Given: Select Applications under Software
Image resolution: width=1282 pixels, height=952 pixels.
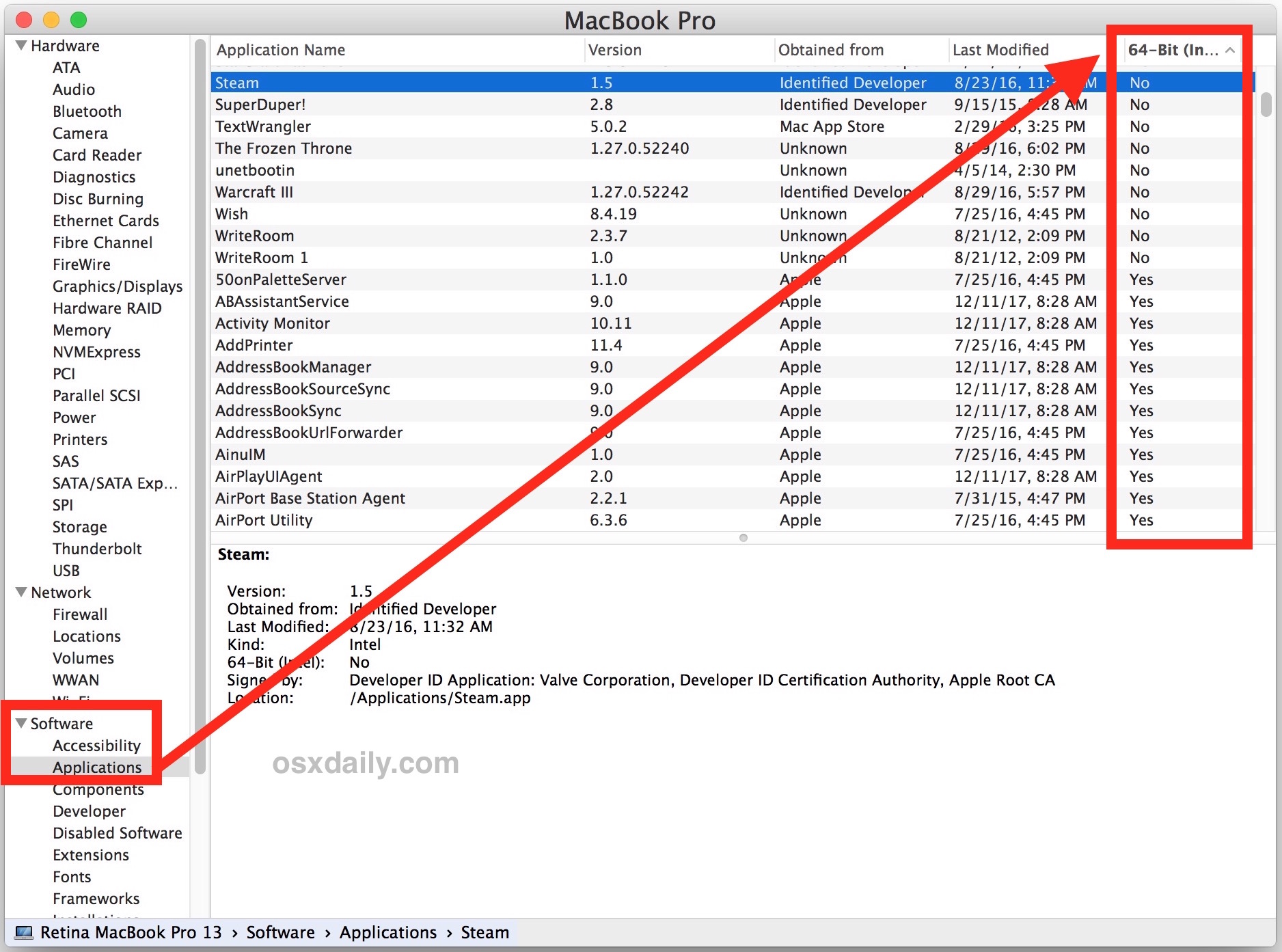Looking at the screenshot, I should point(97,767).
